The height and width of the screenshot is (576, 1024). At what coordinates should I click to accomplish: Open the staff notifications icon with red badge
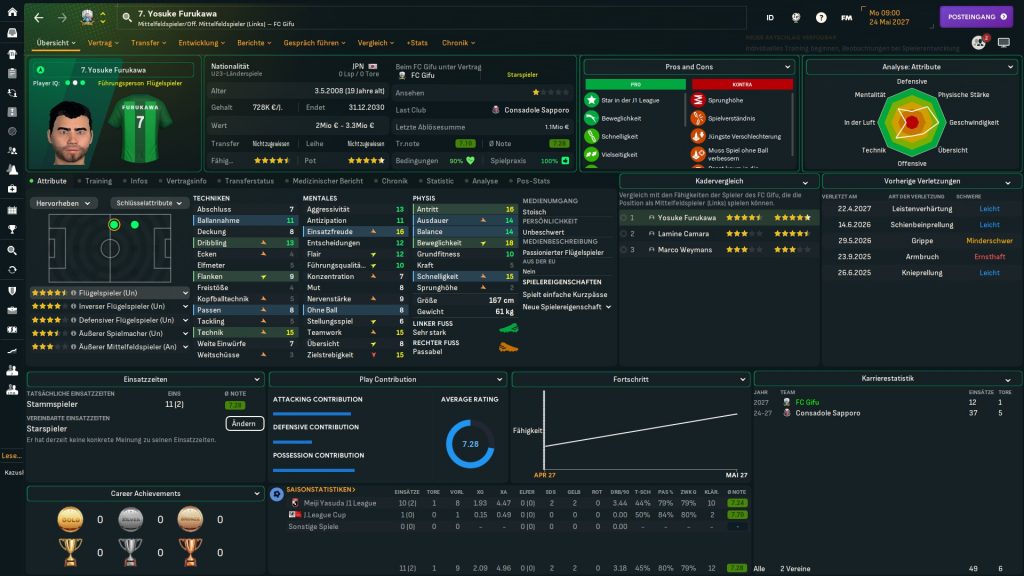pos(978,43)
